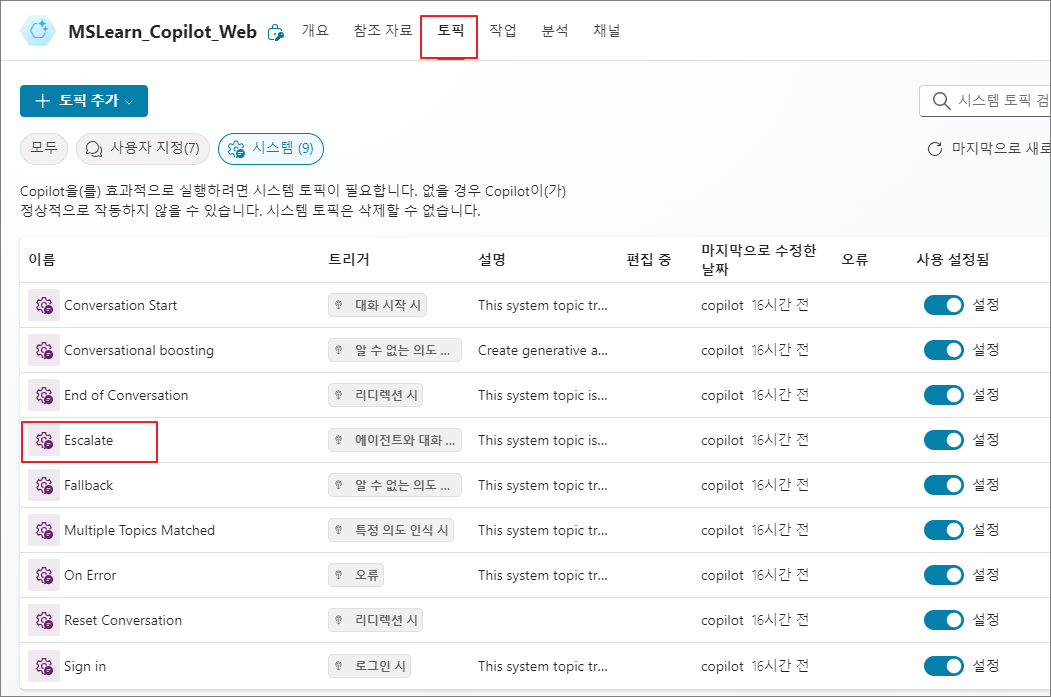
Task: Click the icon for Multiple Topics Matched
Action: click(x=44, y=530)
